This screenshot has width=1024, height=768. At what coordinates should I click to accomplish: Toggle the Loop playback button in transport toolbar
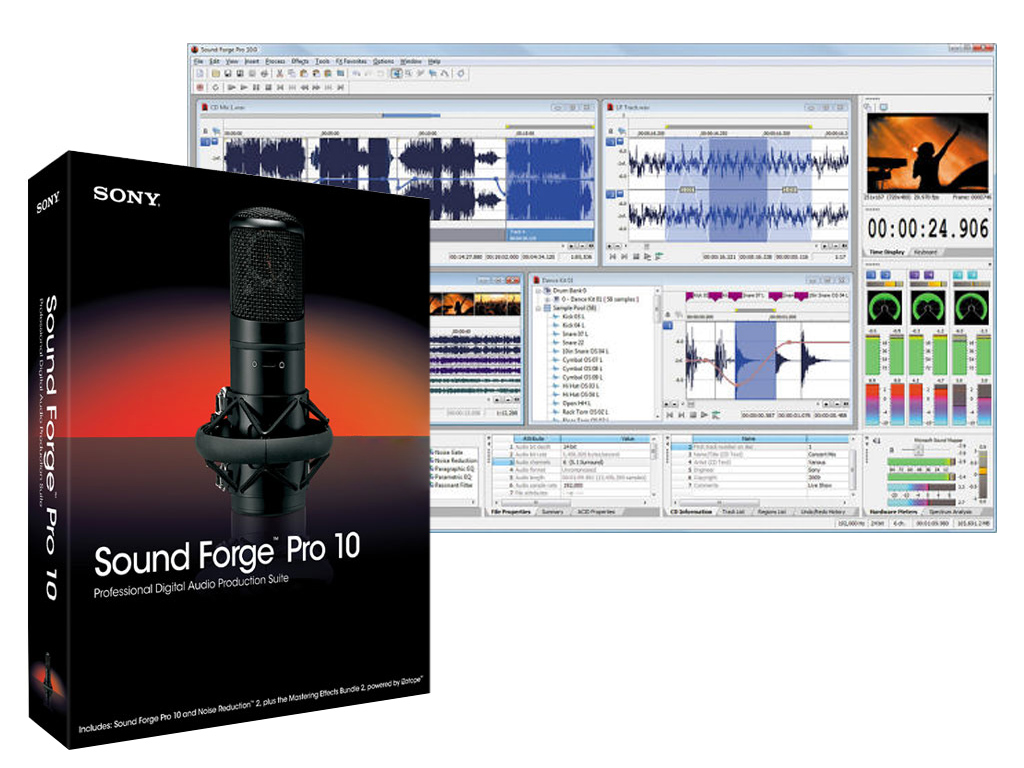click(x=215, y=87)
